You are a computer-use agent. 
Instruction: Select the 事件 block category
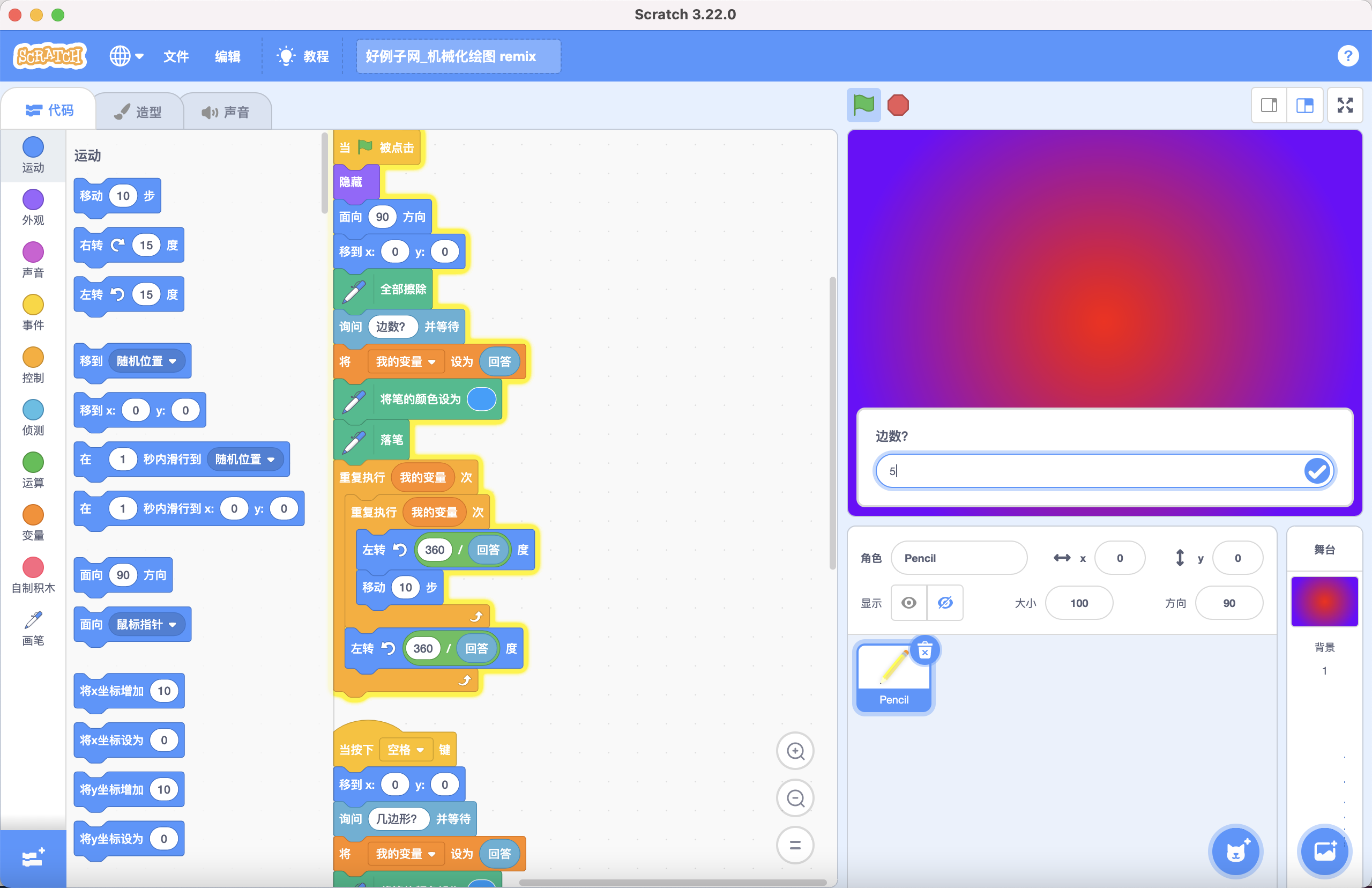pos(33,312)
